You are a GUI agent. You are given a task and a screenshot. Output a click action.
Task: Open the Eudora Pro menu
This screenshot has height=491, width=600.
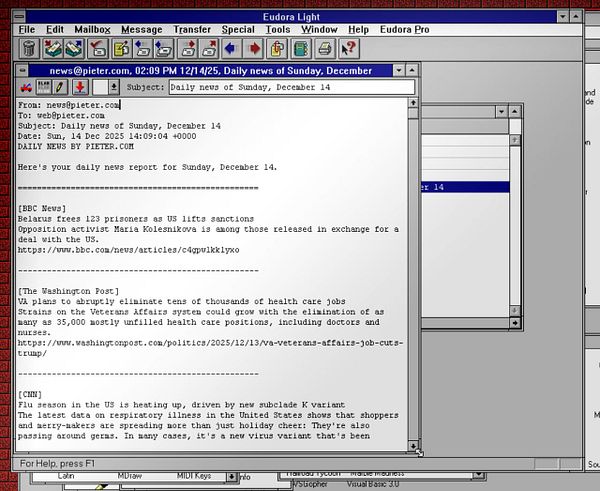(404, 30)
